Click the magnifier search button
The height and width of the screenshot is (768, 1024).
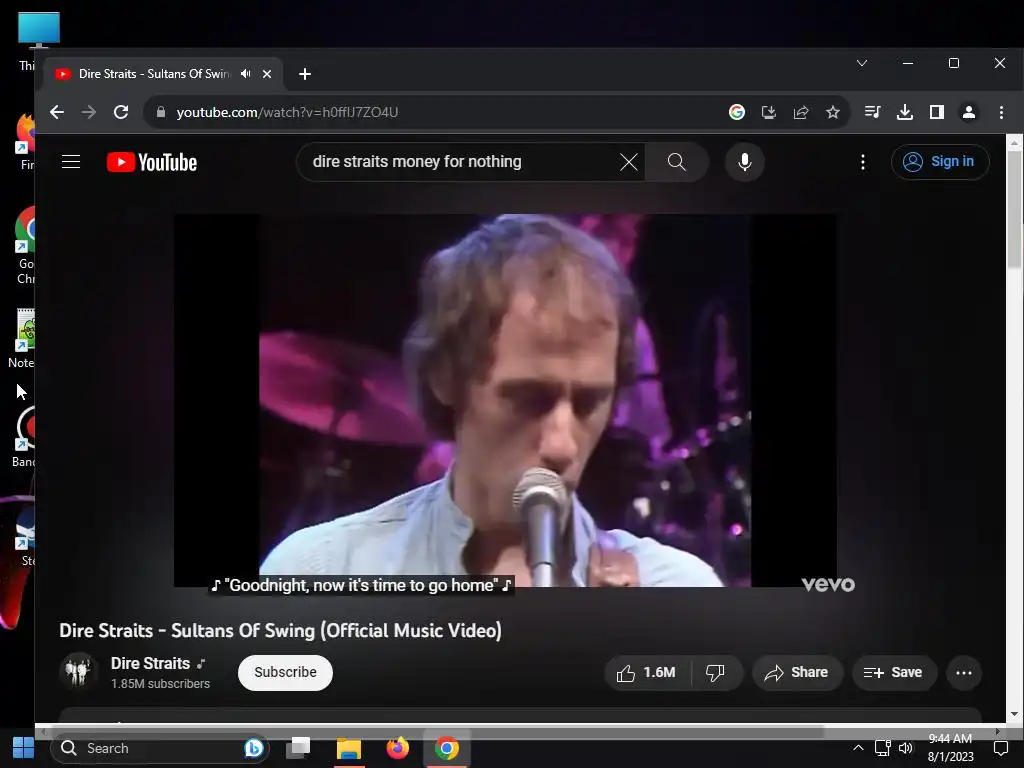pyautogui.click(x=677, y=162)
